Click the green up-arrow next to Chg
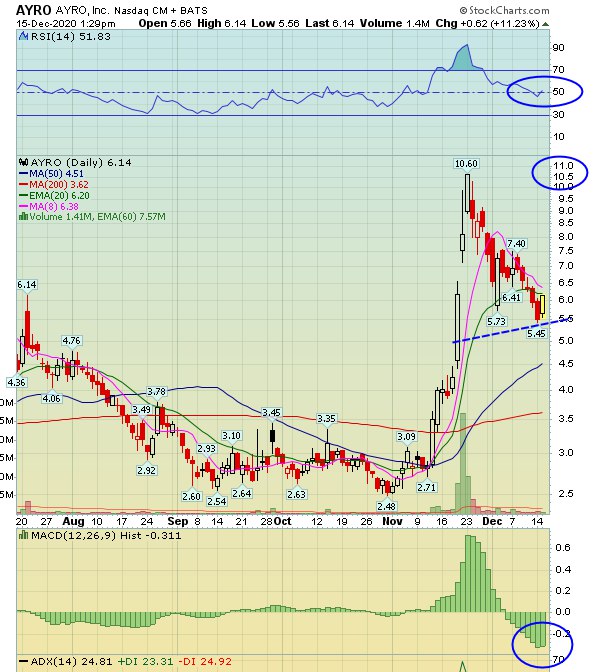 pyautogui.click(x=545, y=24)
